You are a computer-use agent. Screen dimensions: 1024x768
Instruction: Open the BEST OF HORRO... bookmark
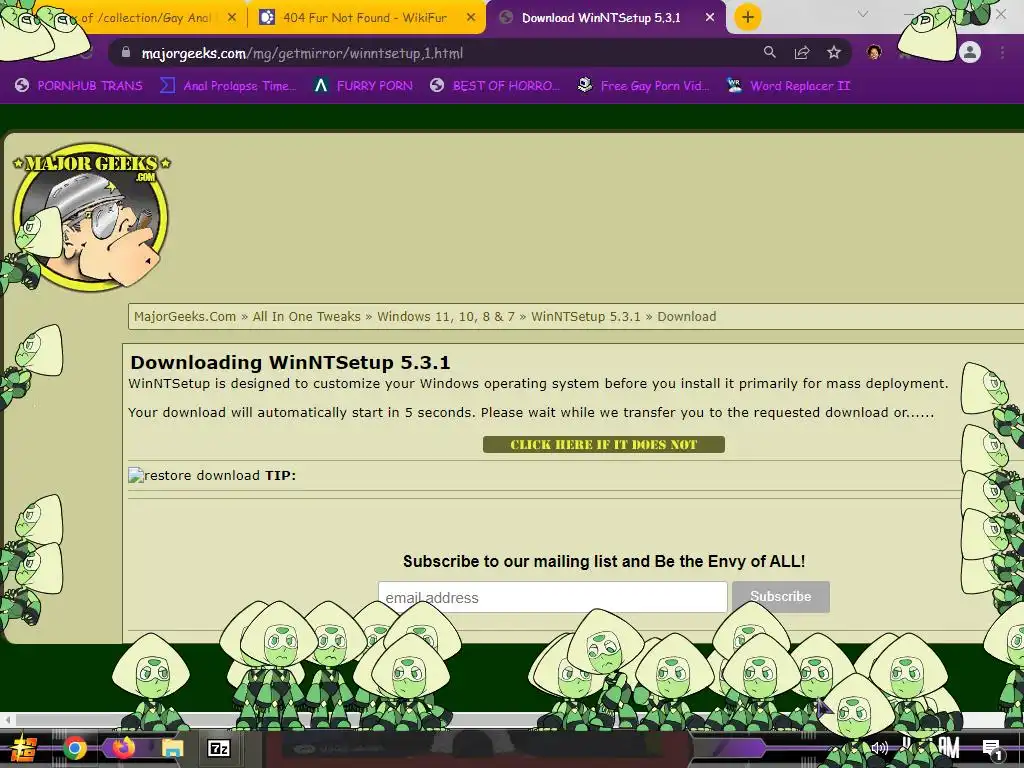pyautogui.click(x=495, y=86)
